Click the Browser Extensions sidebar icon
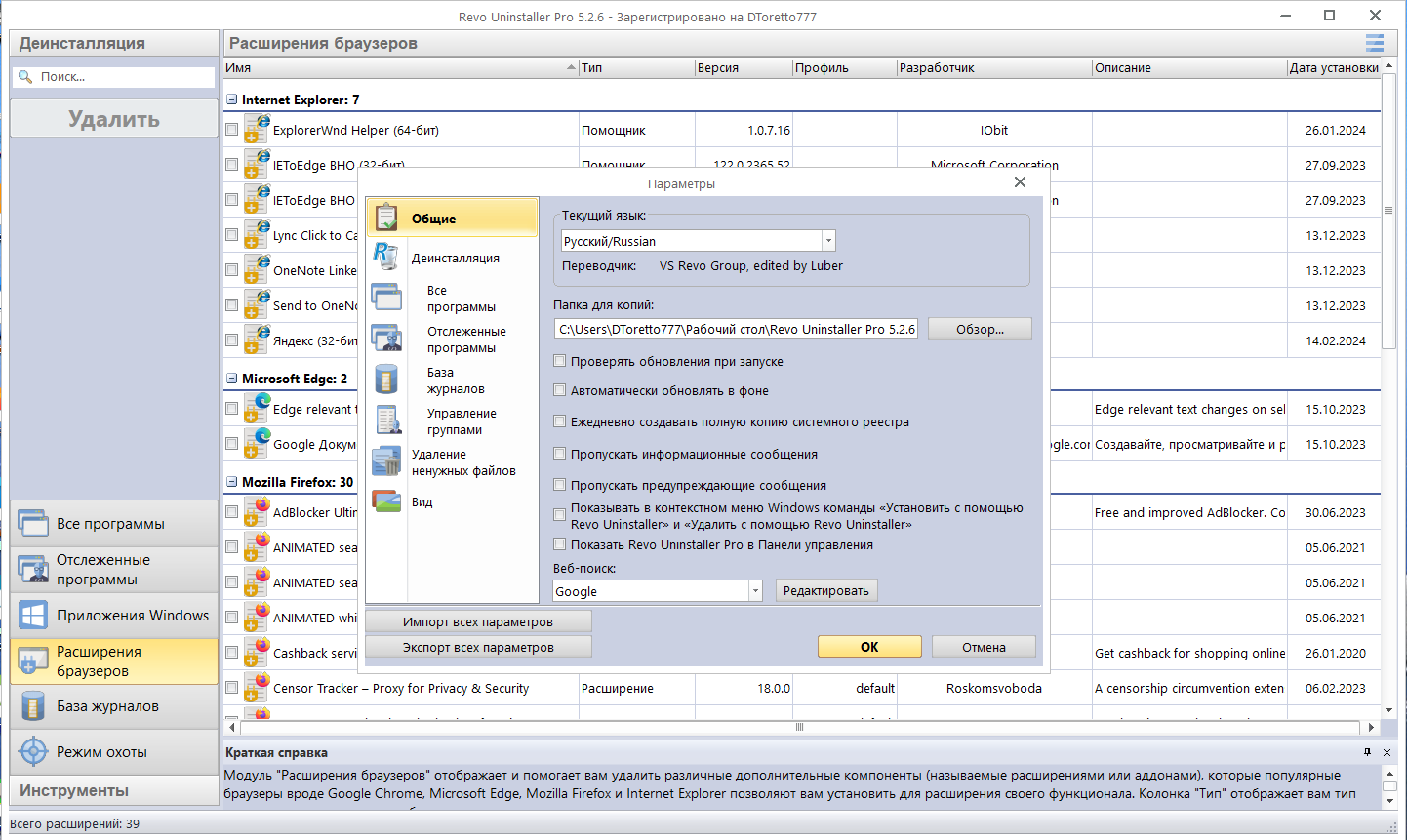The width and height of the screenshot is (1407, 840). (x=33, y=661)
